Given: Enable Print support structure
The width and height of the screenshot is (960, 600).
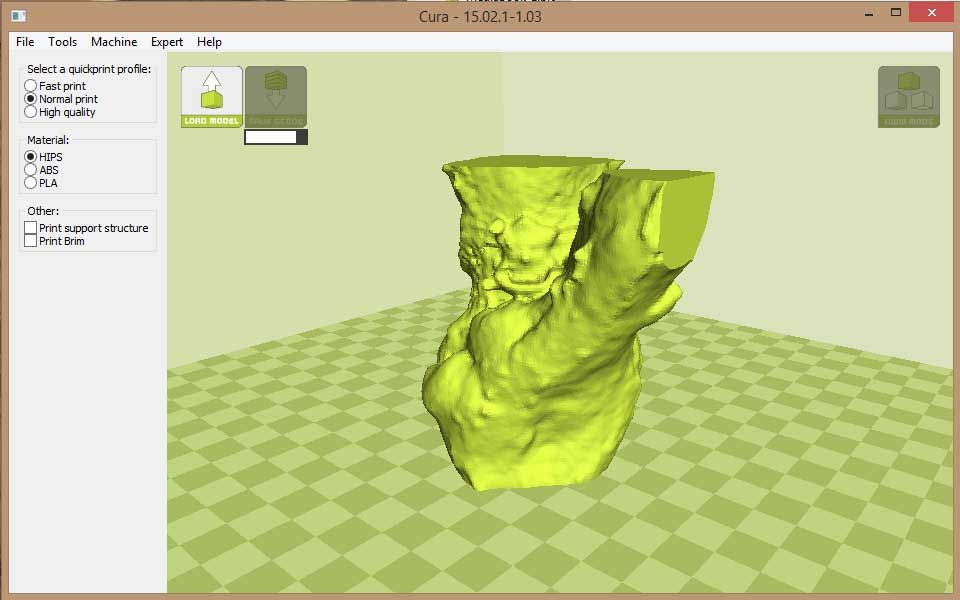Looking at the screenshot, I should pos(31,228).
